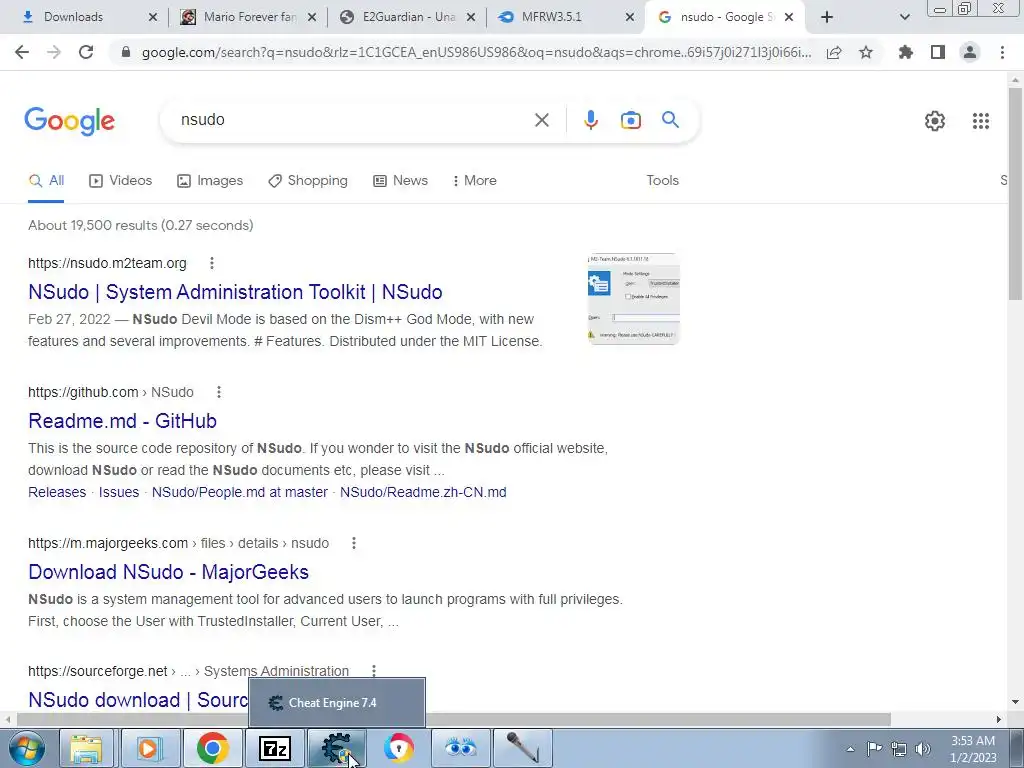
Task: Open Windows Explorer folder in taskbar
Action: click(87, 748)
